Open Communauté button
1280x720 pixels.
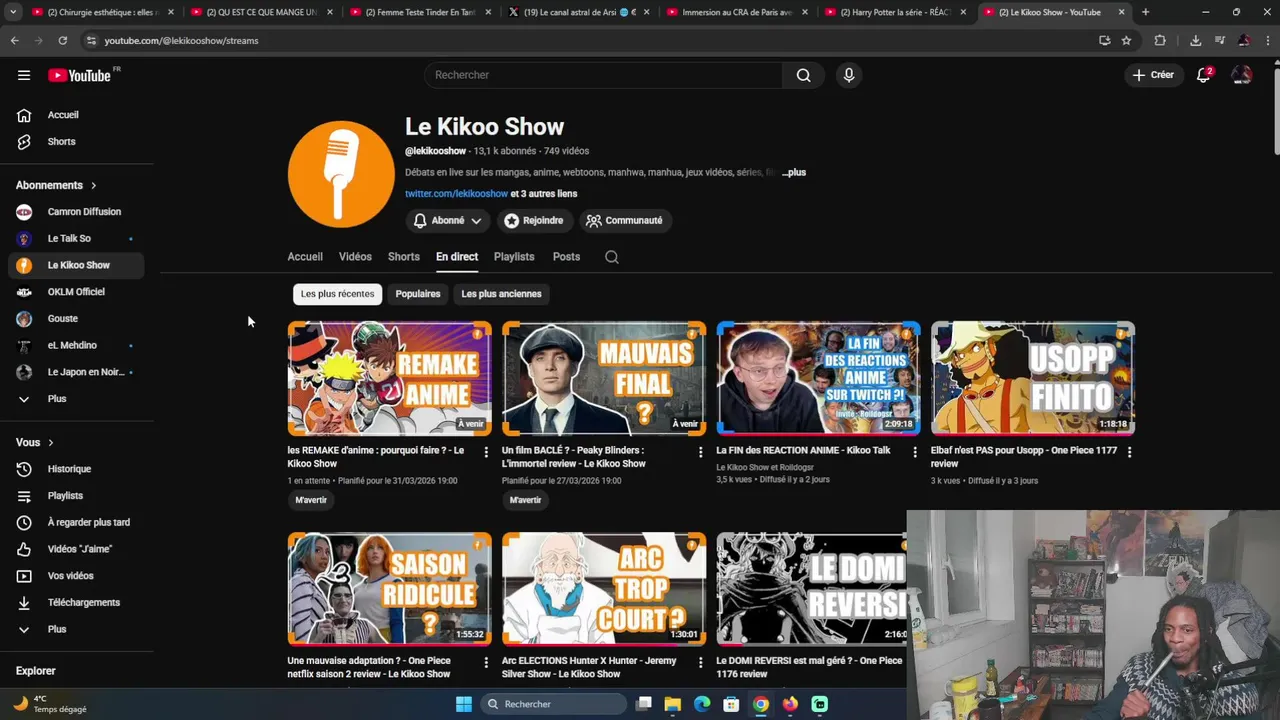pos(624,220)
